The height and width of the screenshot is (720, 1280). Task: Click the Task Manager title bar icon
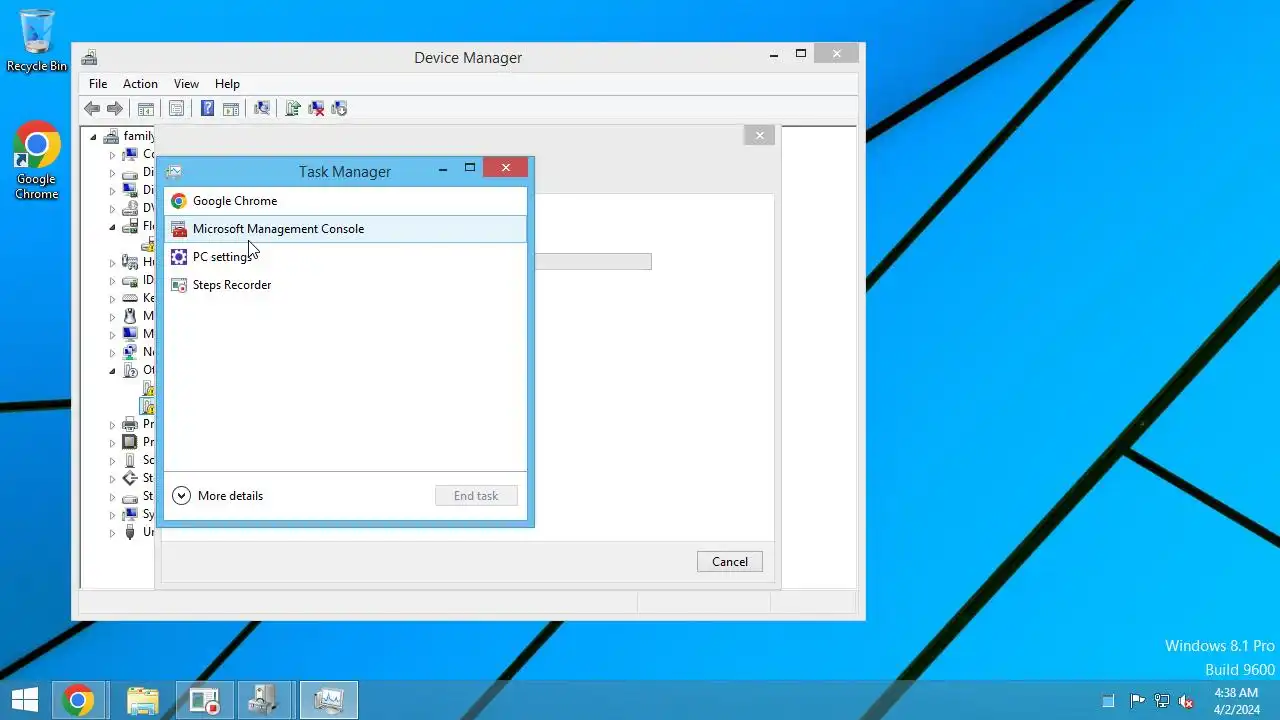pos(174,172)
